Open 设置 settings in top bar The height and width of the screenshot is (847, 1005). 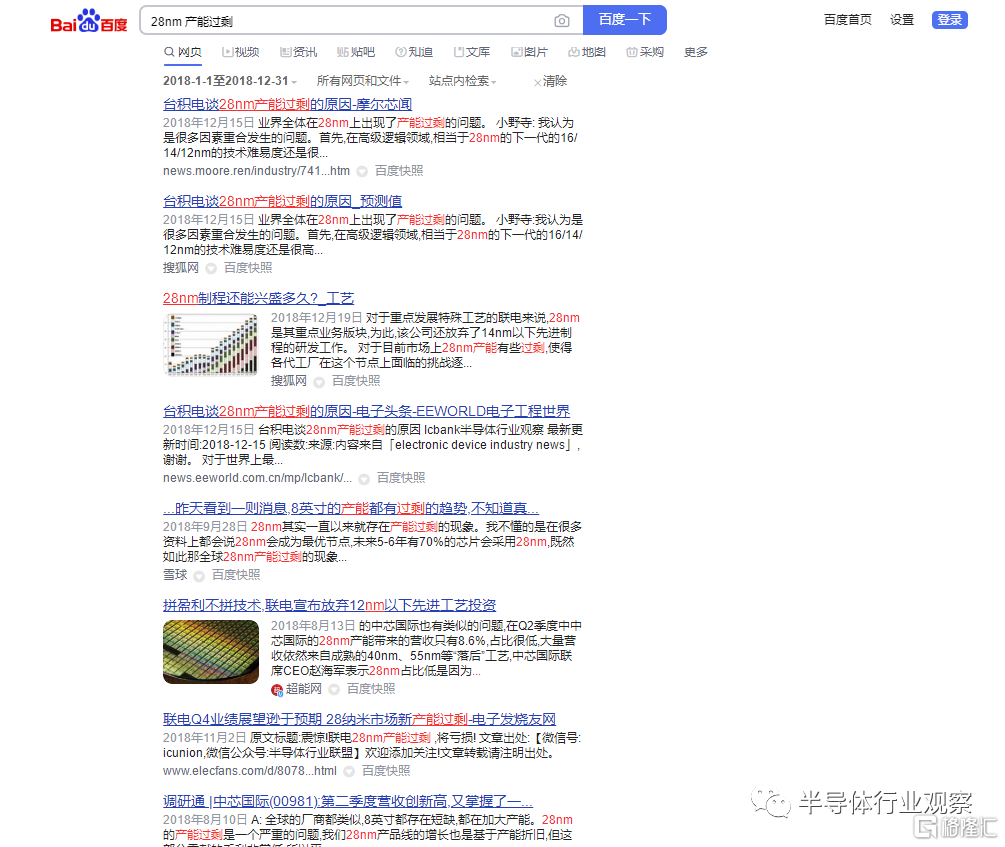pyautogui.click(x=902, y=20)
